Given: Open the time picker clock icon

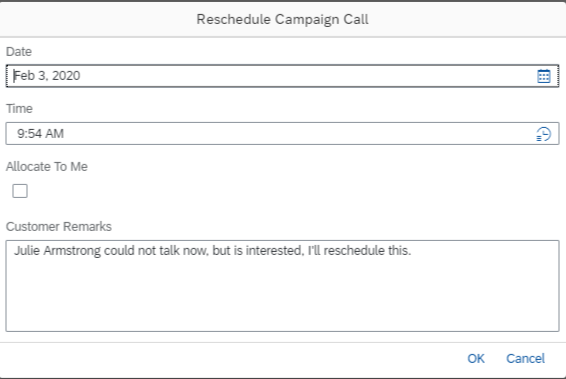Looking at the screenshot, I should coord(544,134).
